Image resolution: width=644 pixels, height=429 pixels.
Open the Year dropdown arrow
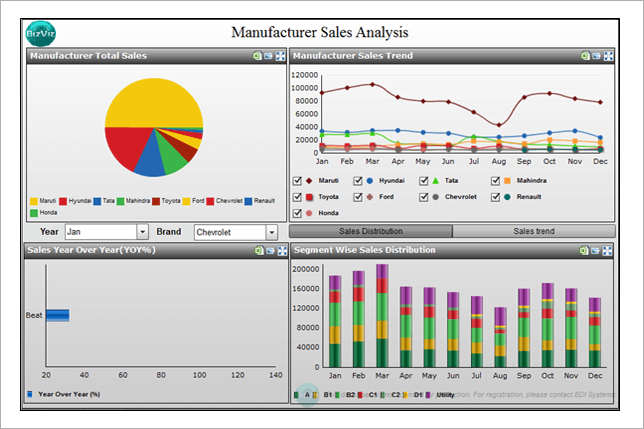coord(142,232)
